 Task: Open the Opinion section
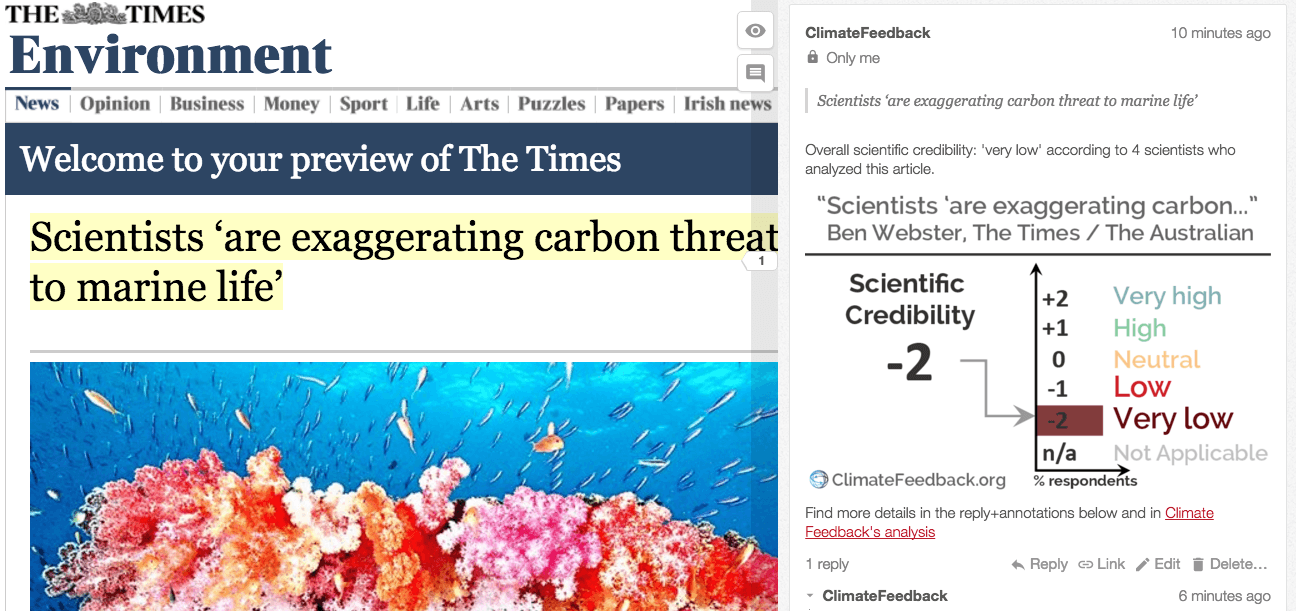(115, 104)
